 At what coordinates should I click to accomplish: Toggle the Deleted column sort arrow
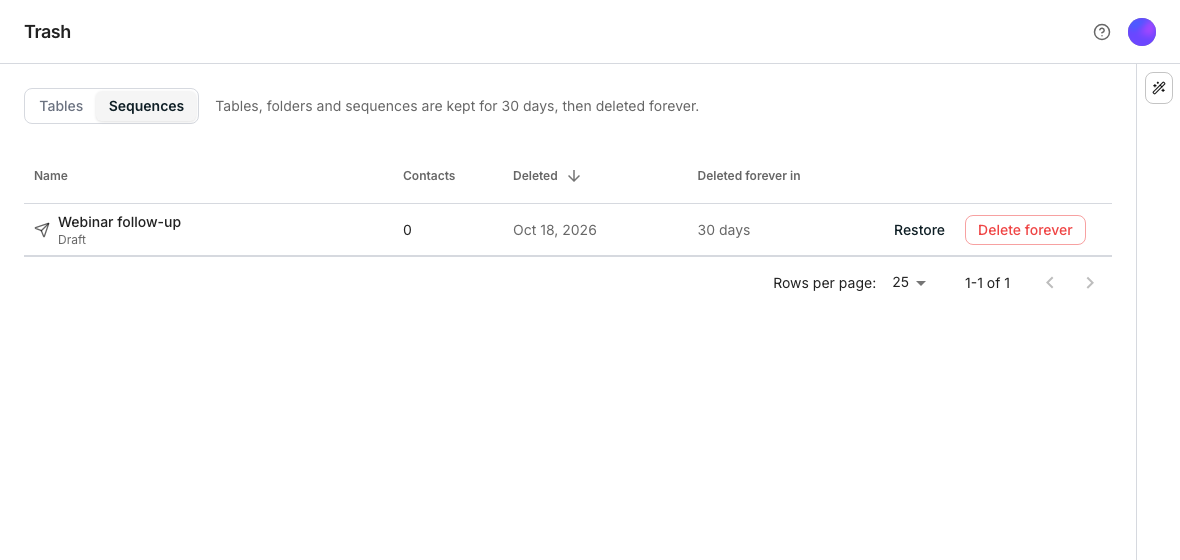click(x=574, y=175)
